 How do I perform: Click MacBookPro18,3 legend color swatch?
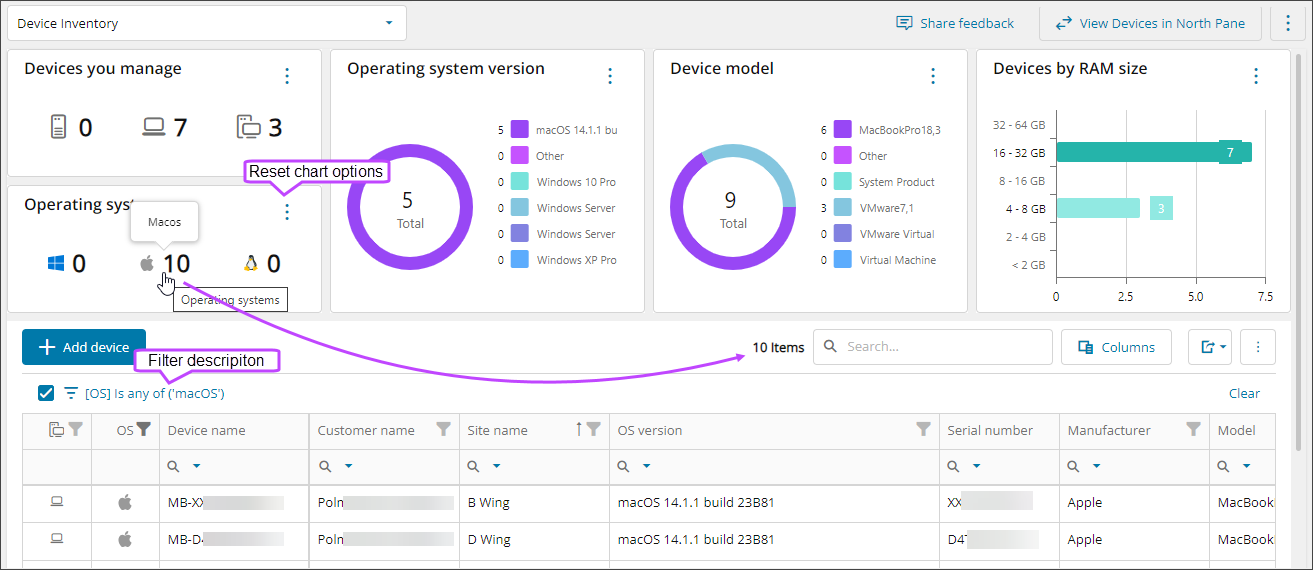(842, 130)
